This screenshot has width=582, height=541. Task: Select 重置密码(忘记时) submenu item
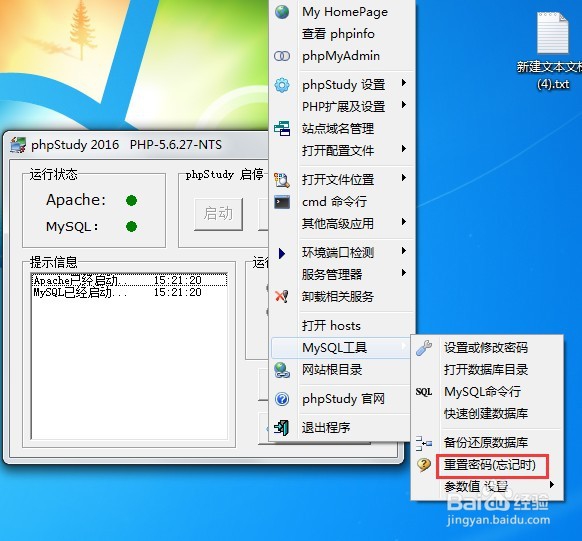click(490, 464)
